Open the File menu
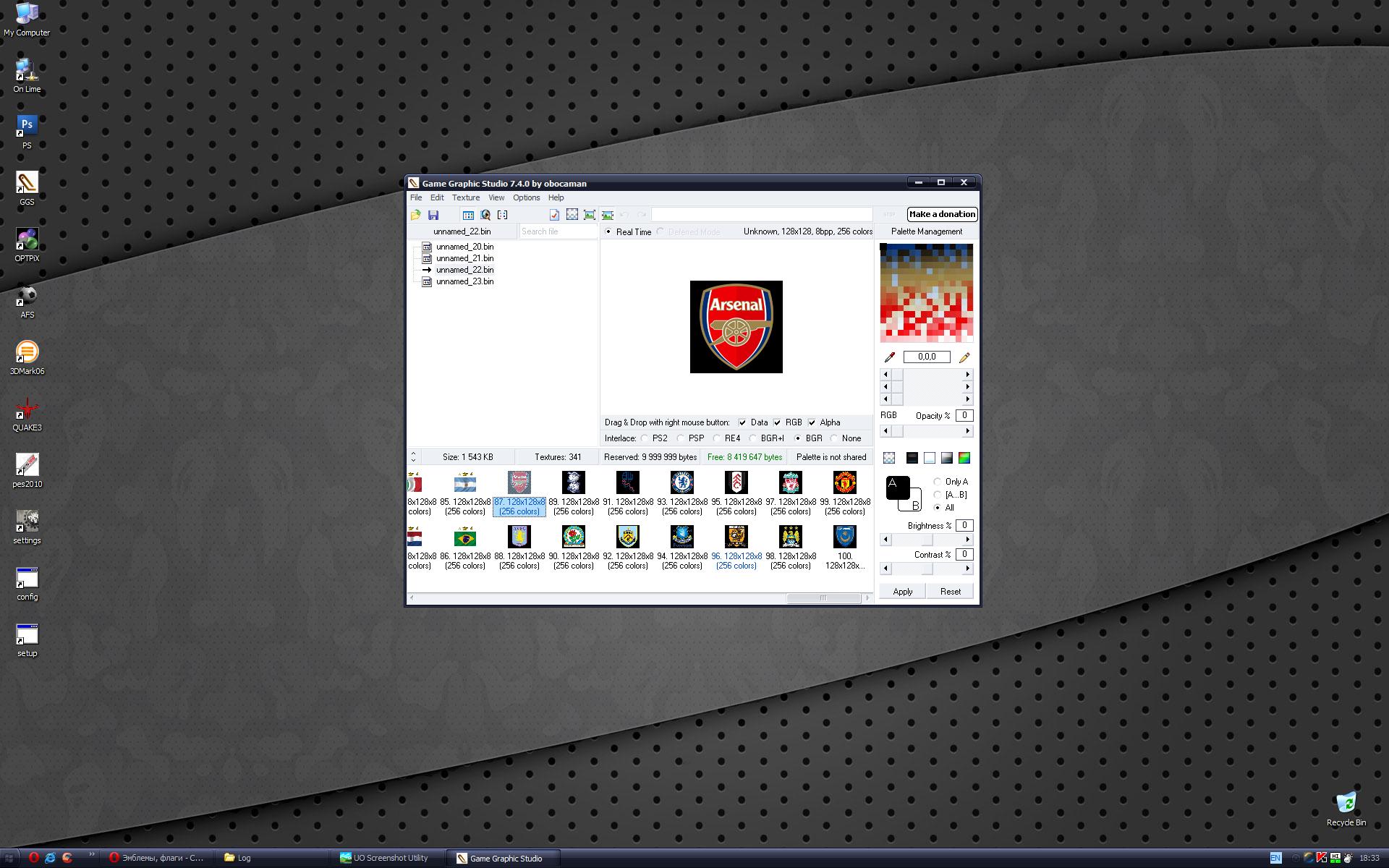This screenshot has height=868, width=1389. click(416, 197)
